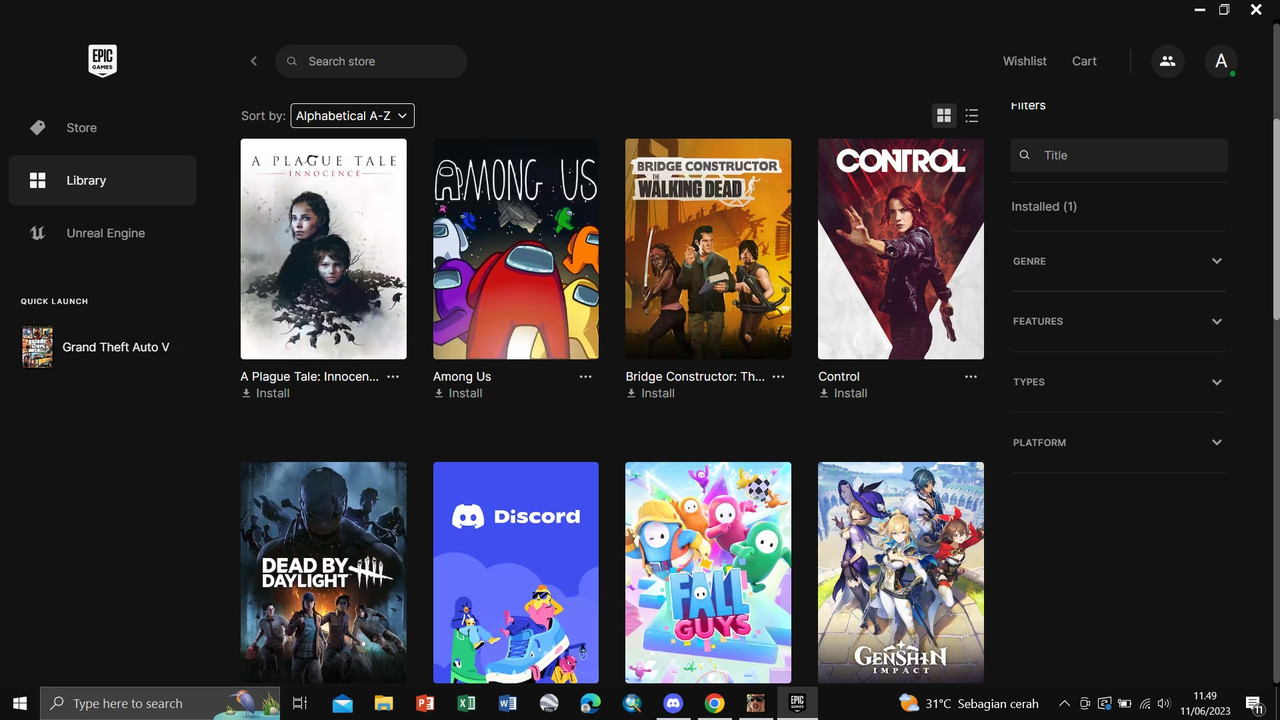Click the Title filter input field
The height and width of the screenshot is (720, 1280).
click(1119, 155)
